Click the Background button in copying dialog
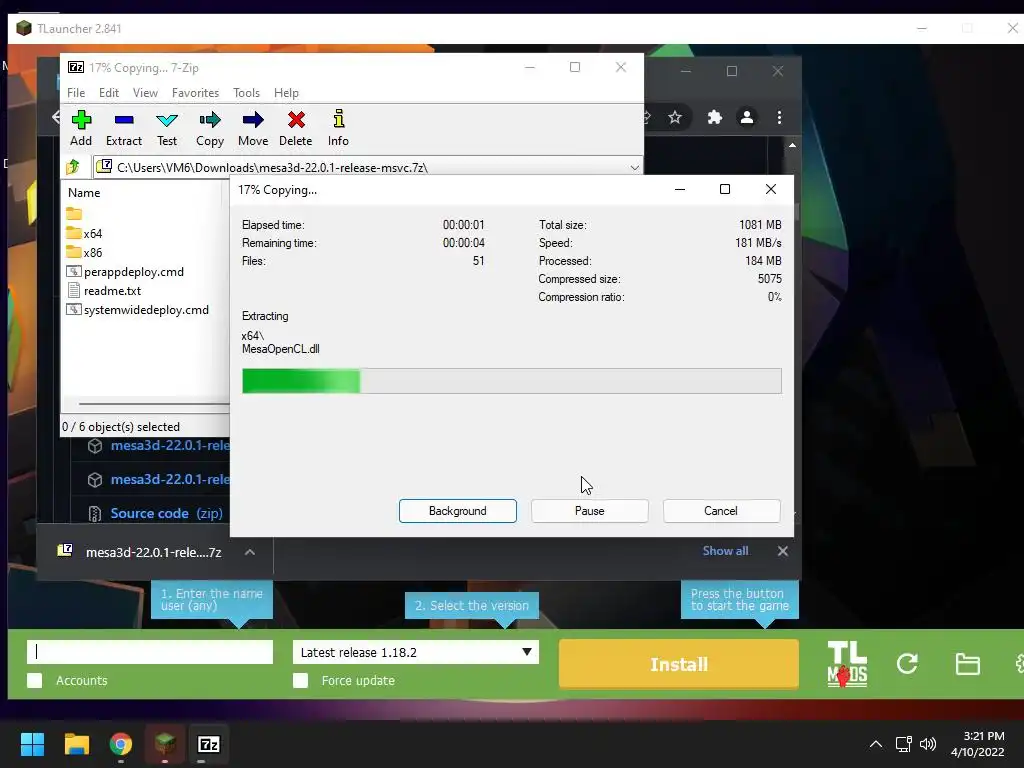 (458, 511)
